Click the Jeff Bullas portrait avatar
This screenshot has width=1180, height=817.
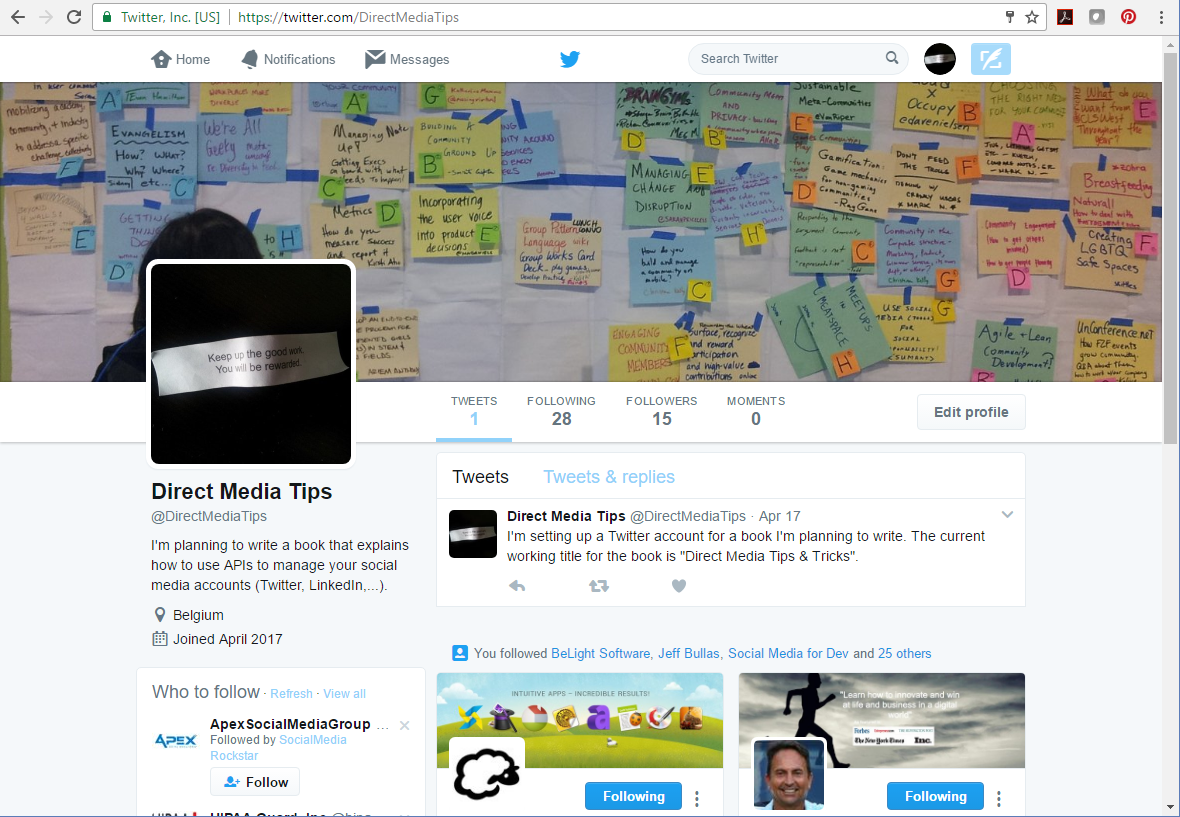pyautogui.click(x=789, y=774)
